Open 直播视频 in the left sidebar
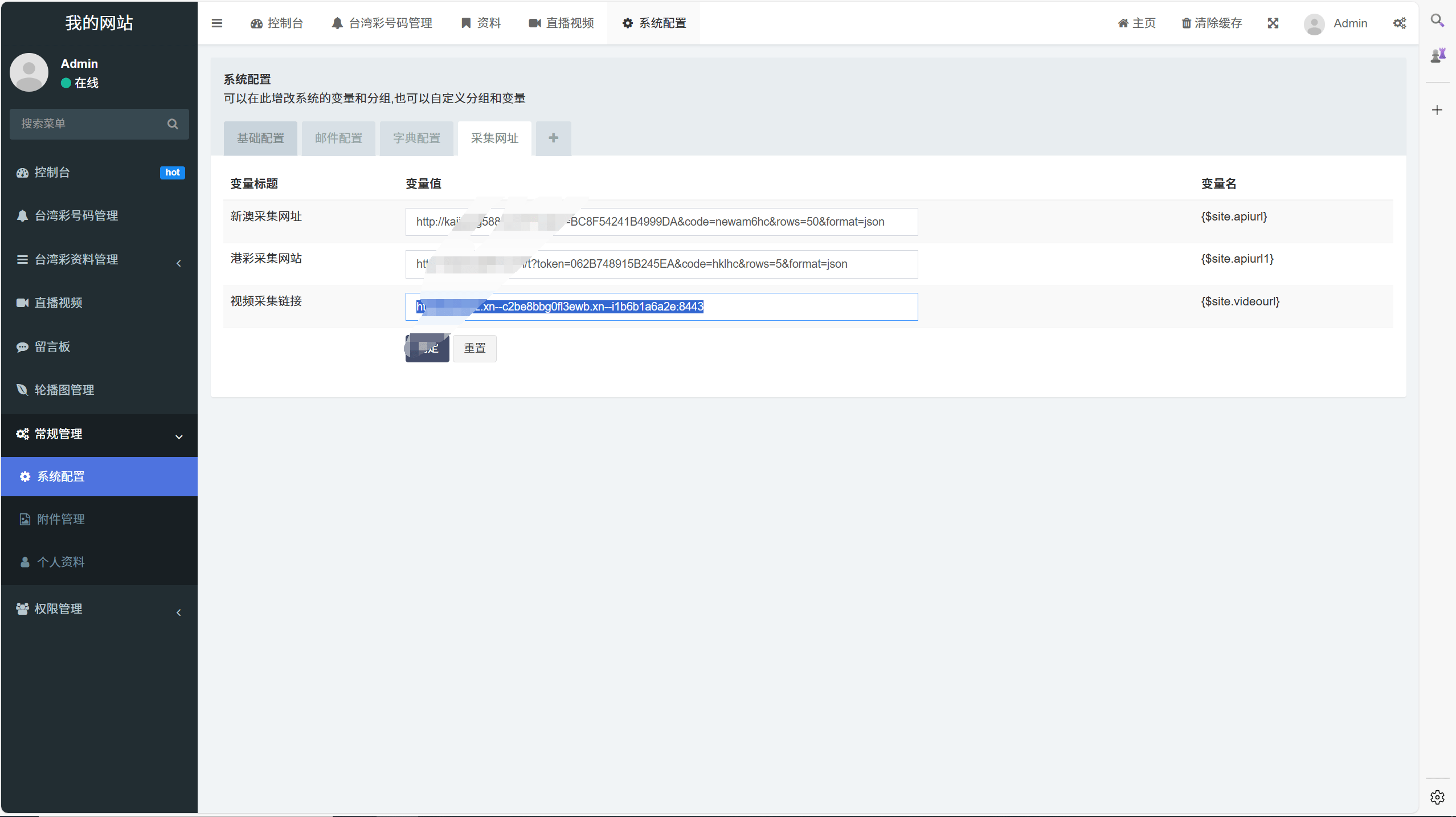 pyautogui.click(x=59, y=303)
